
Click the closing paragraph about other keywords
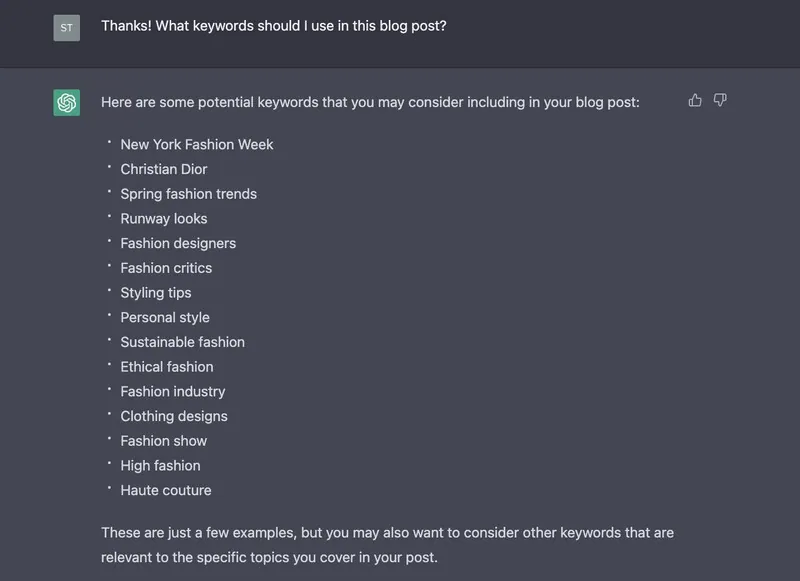[x=387, y=545]
